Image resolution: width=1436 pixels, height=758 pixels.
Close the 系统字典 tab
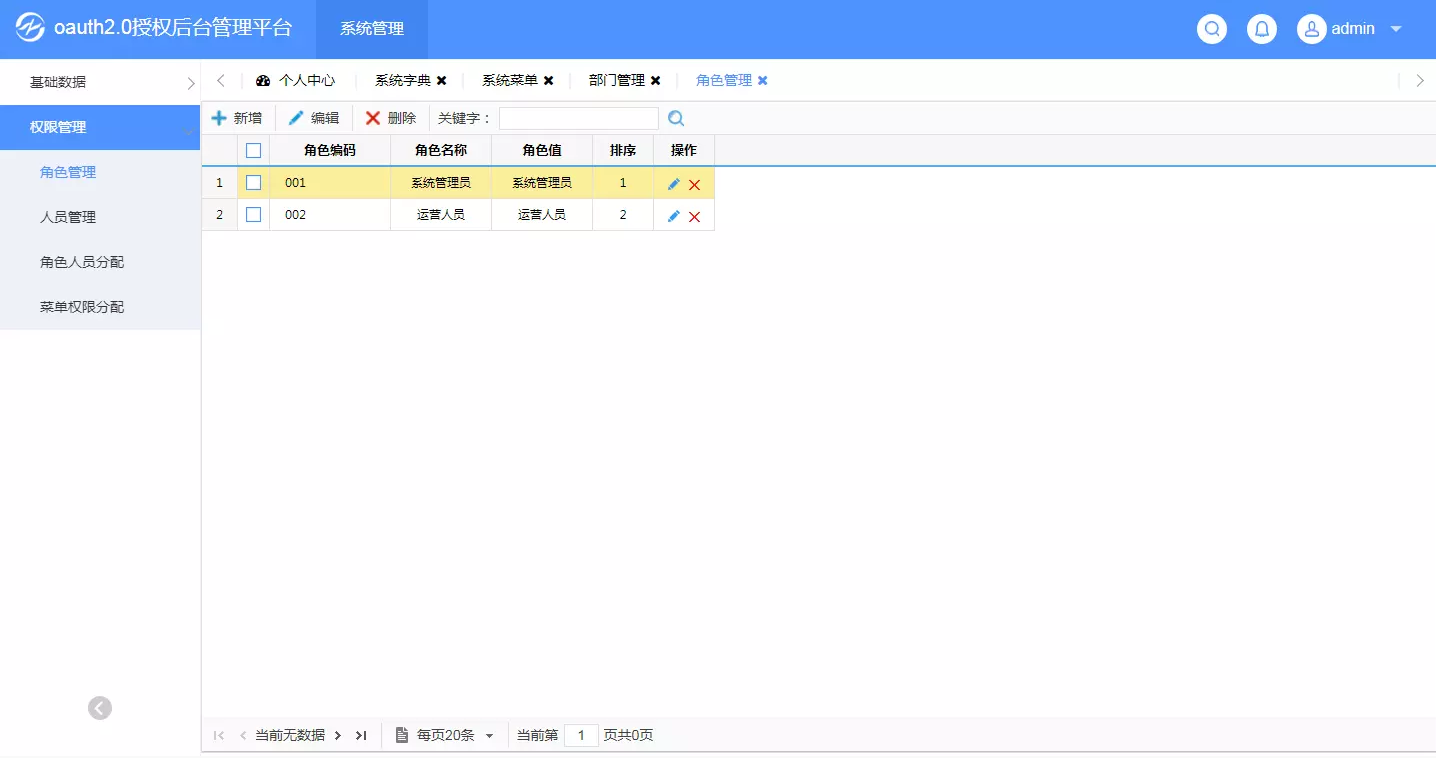(442, 80)
